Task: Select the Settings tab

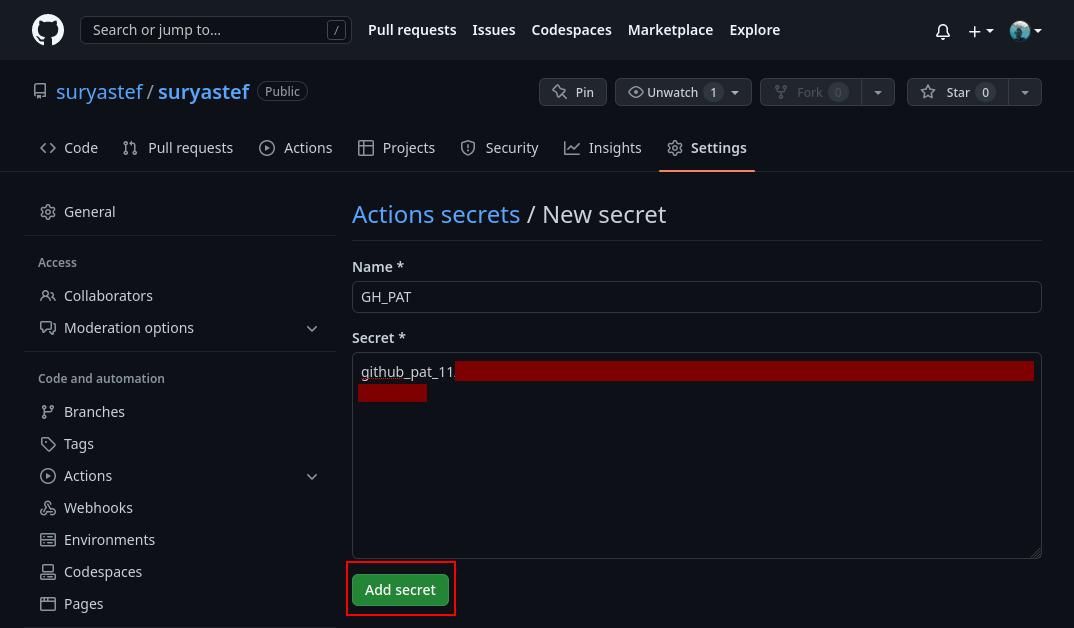Action: pyautogui.click(x=707, y=148)
